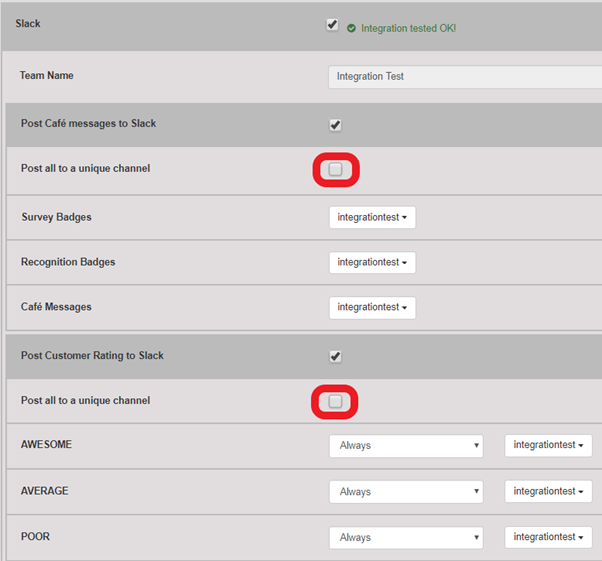Click the Café Messages row label

(x=56, y=307)
